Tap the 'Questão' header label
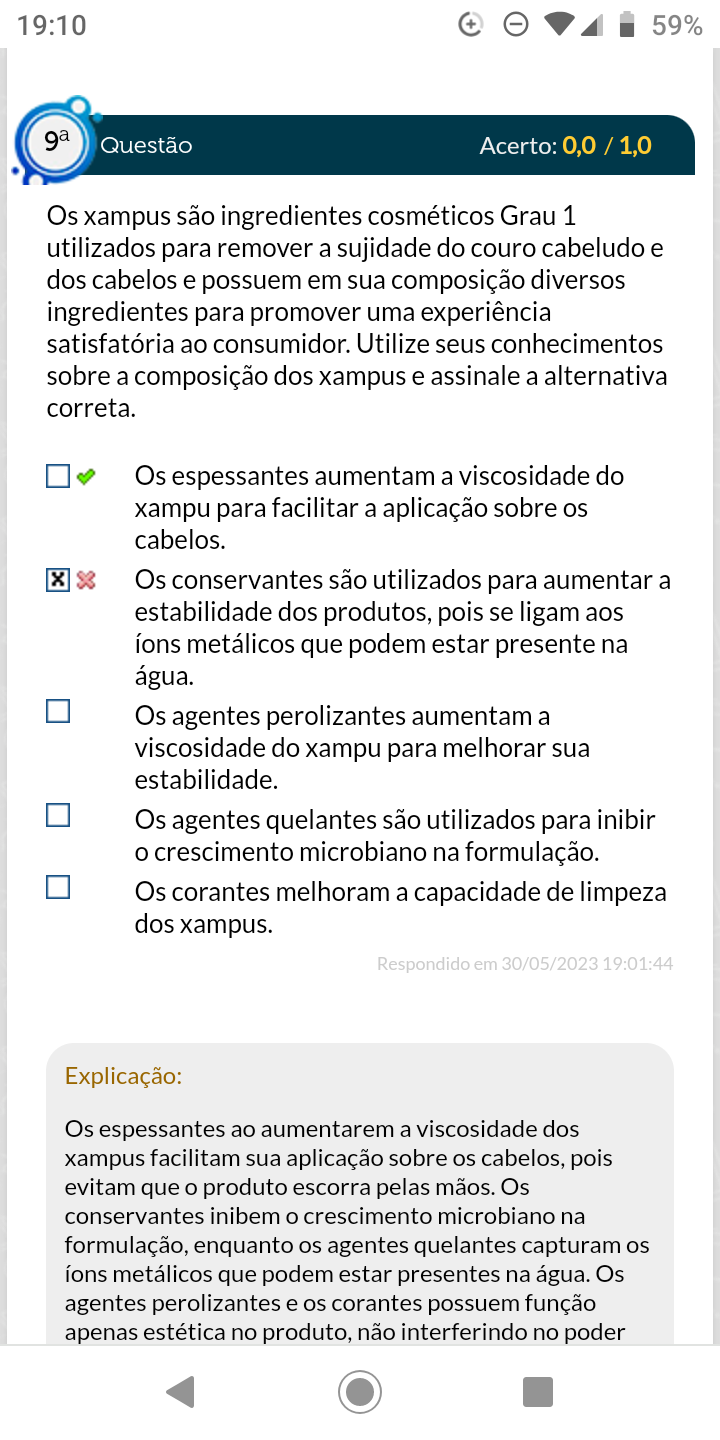Screen dimensions: 720x1440 point(147,145)
